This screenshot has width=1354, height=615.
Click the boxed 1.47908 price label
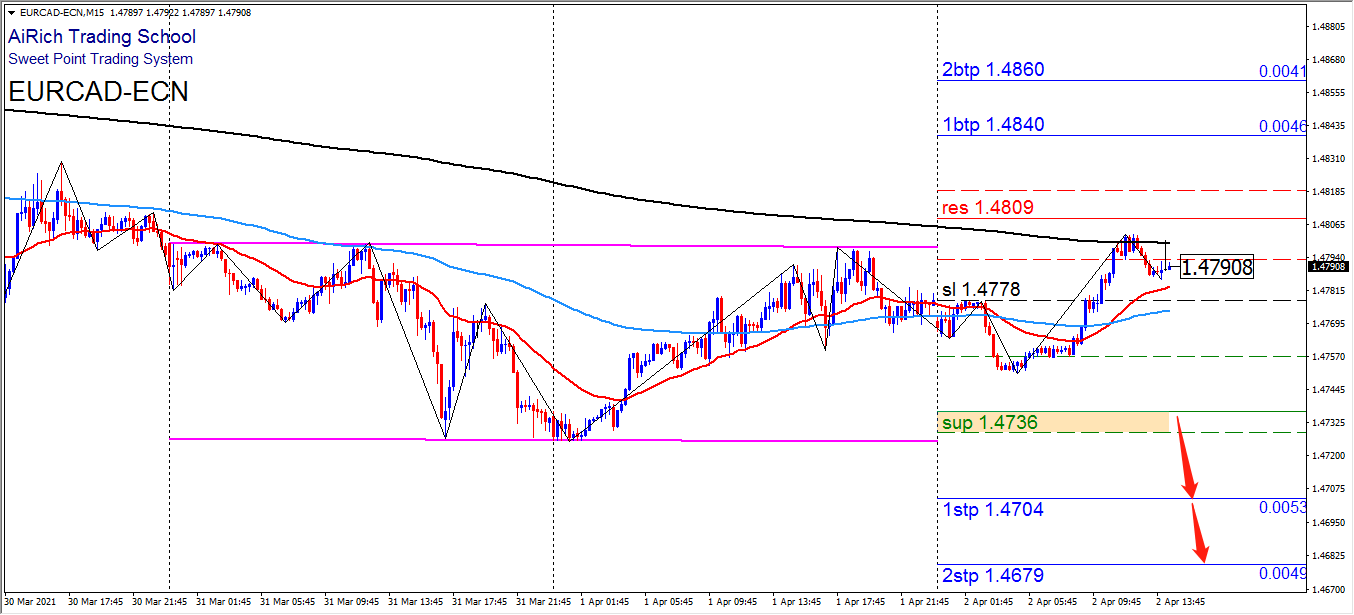pos(1216,268)
